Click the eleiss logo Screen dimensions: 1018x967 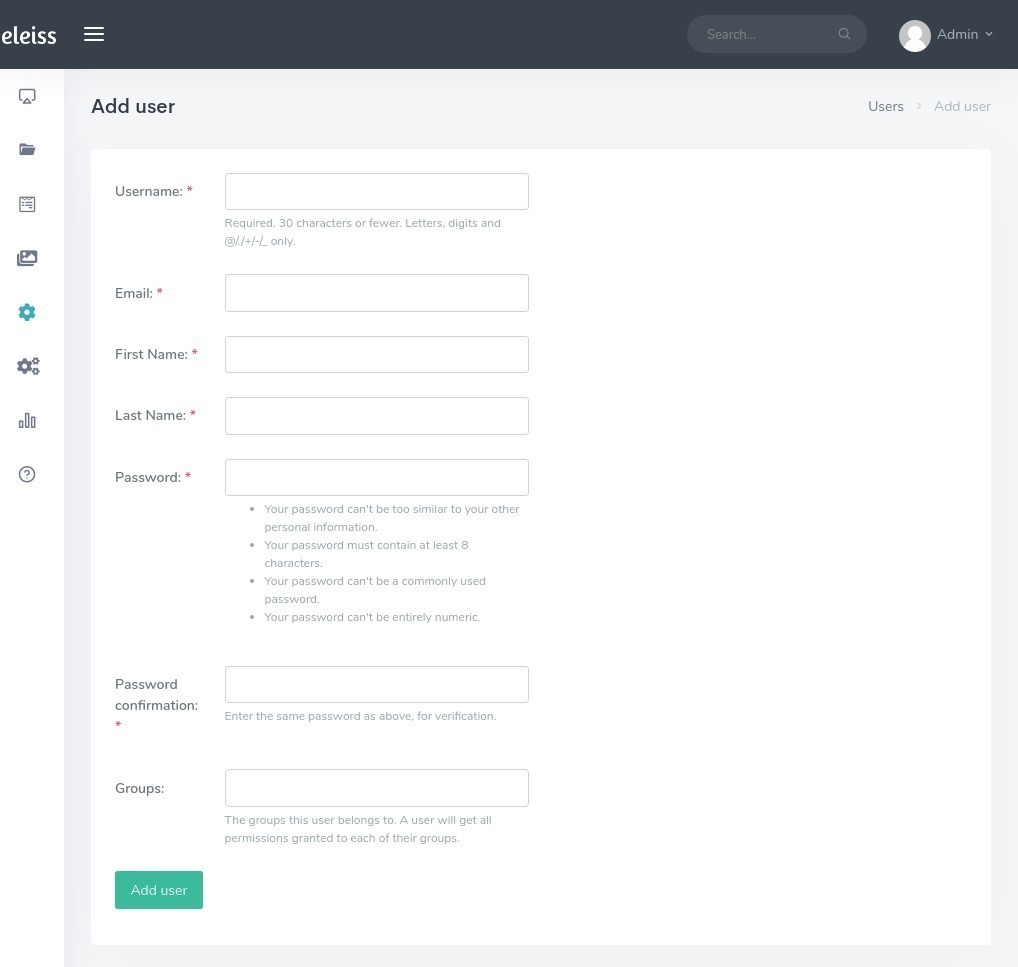coord(29,35)
